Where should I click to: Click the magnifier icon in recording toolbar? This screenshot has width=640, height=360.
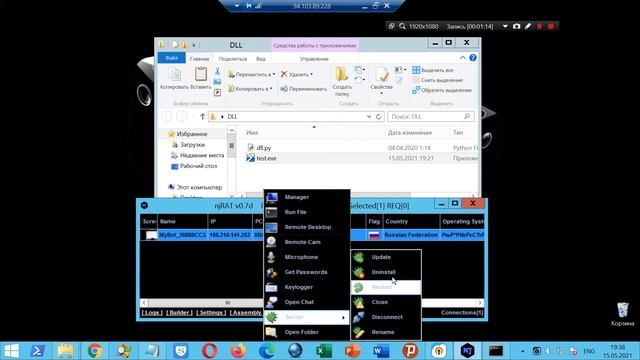402,26
